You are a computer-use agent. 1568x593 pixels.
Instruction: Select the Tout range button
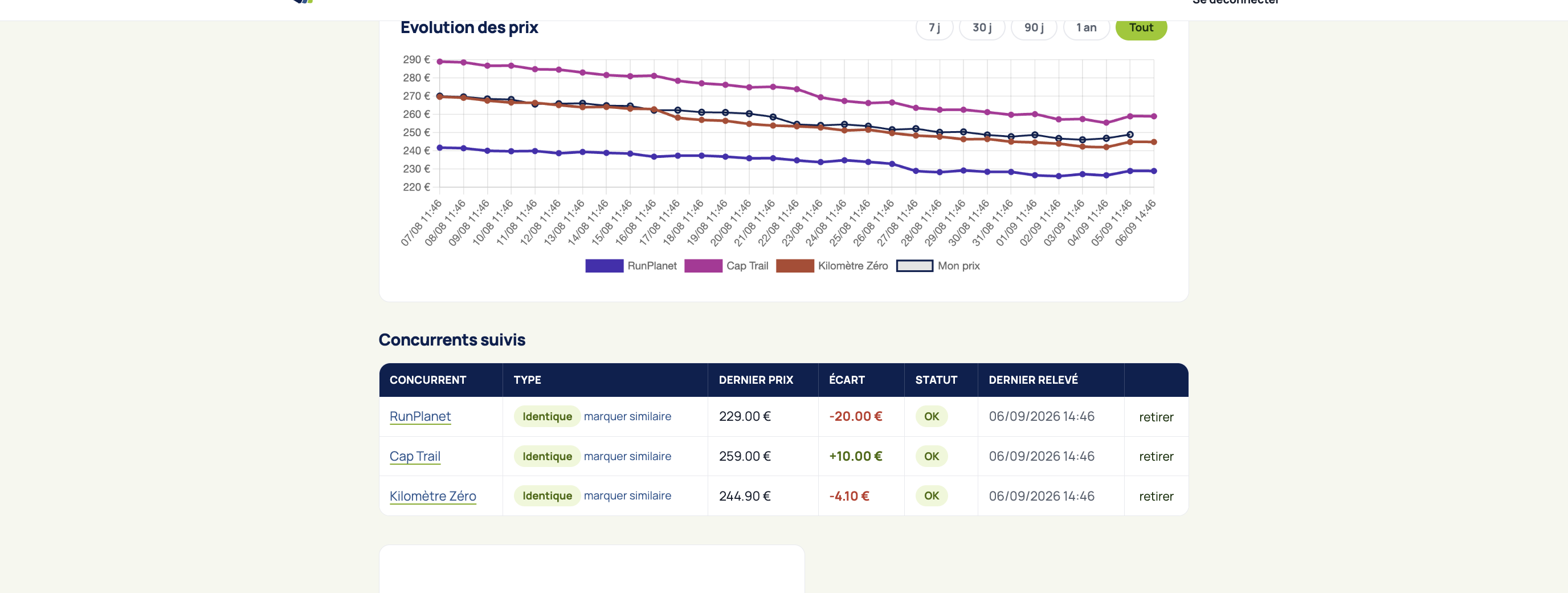tap(1141, 27)
